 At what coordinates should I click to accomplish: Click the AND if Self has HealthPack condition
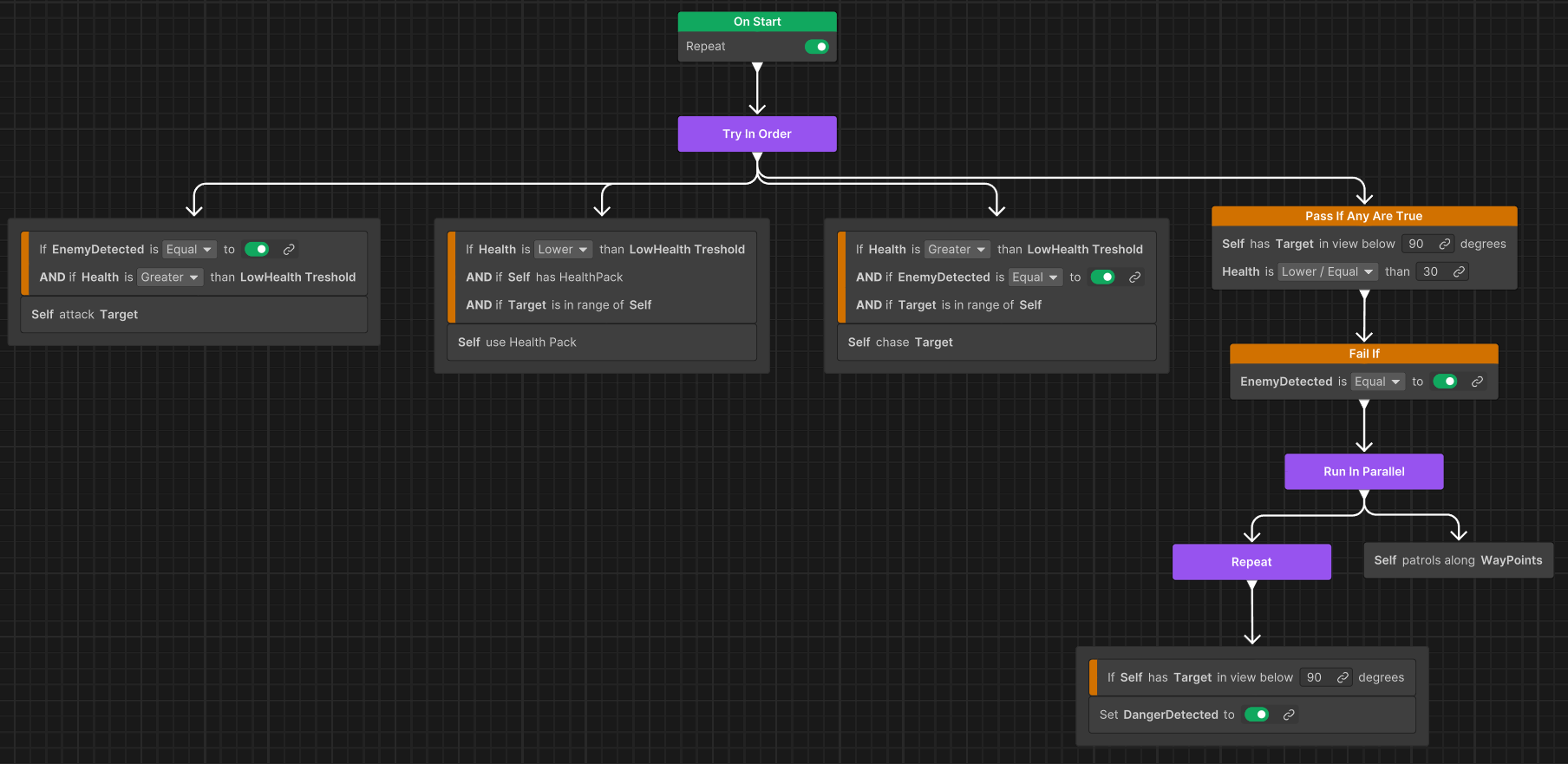click(x=545, y=278)
